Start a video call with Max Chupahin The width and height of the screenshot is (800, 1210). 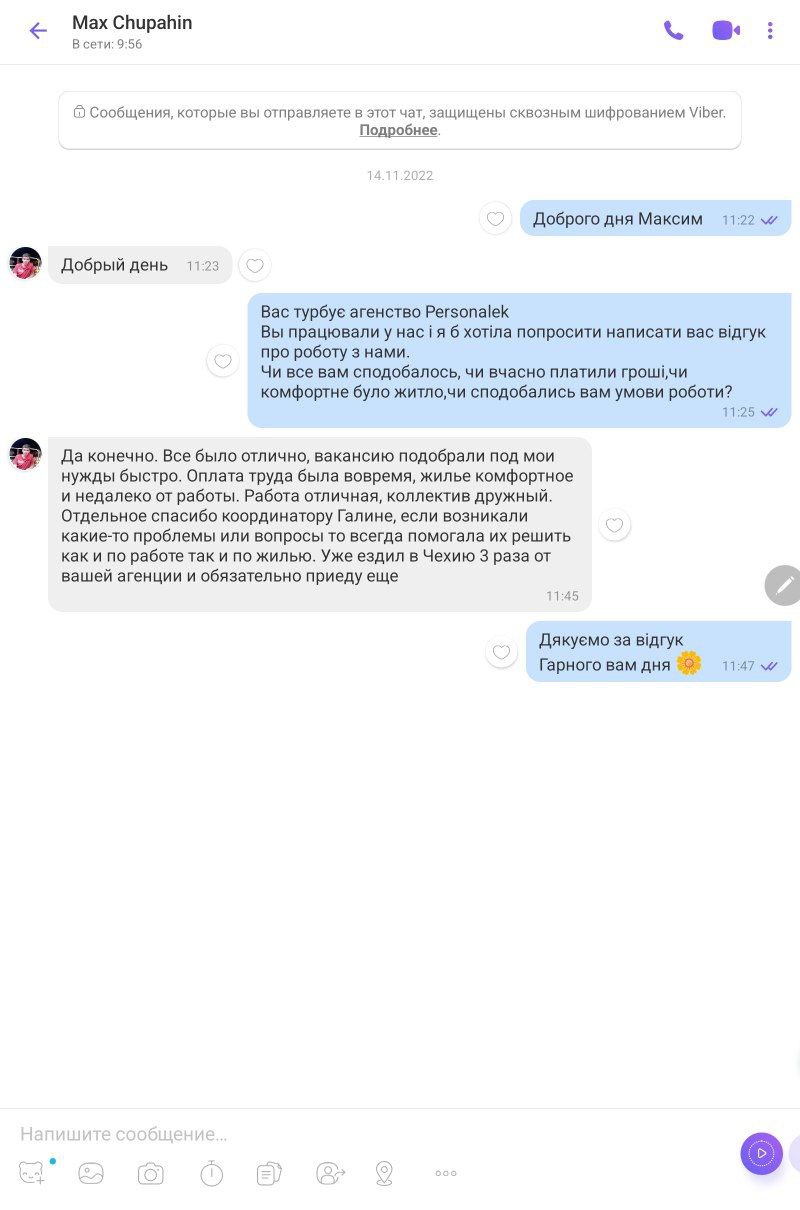pos(726,31)
